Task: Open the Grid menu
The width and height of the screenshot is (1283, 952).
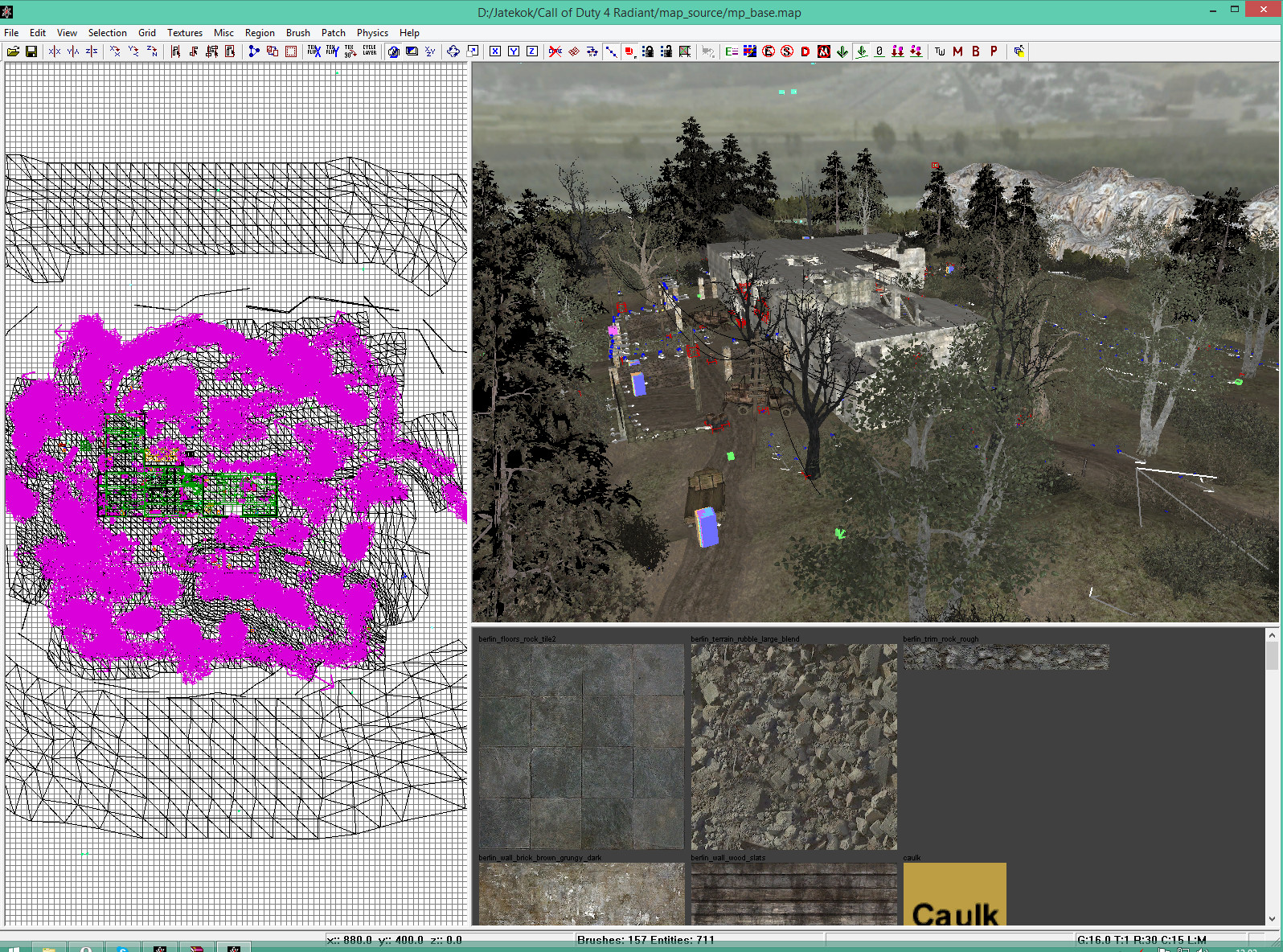Action: tap(147, 33)
